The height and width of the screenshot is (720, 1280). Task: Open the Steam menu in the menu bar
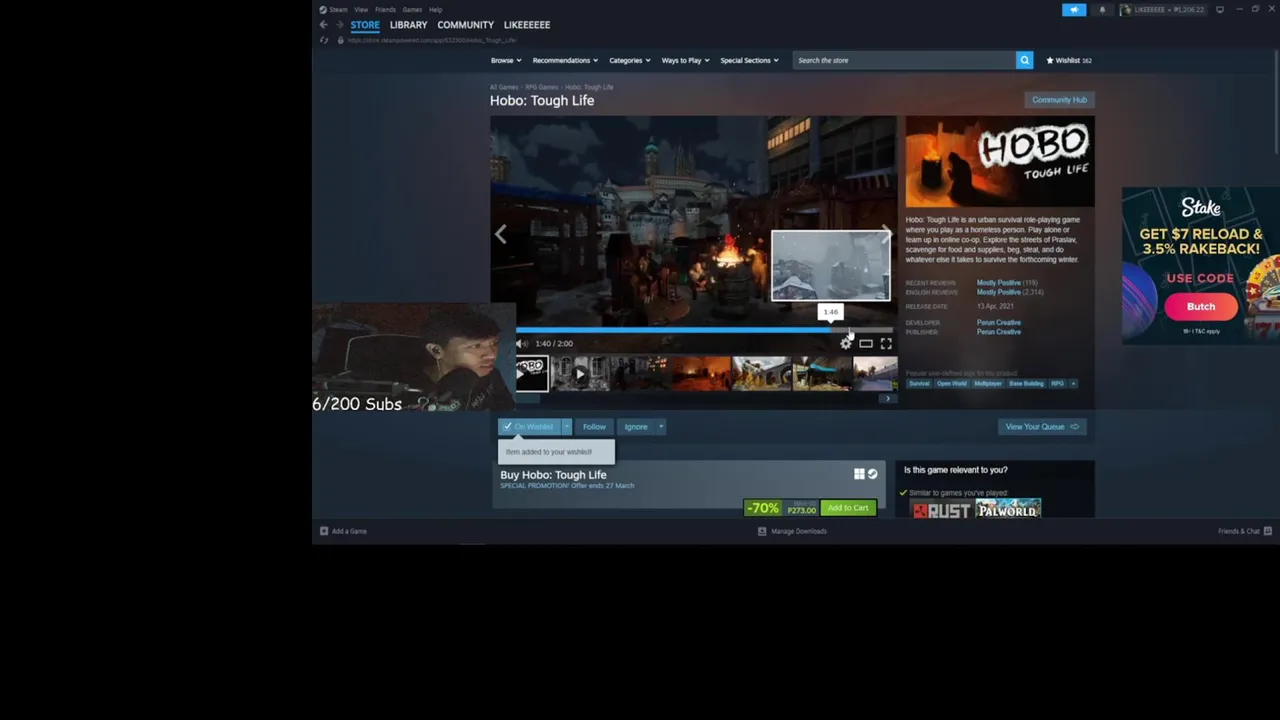pos(338,10)
